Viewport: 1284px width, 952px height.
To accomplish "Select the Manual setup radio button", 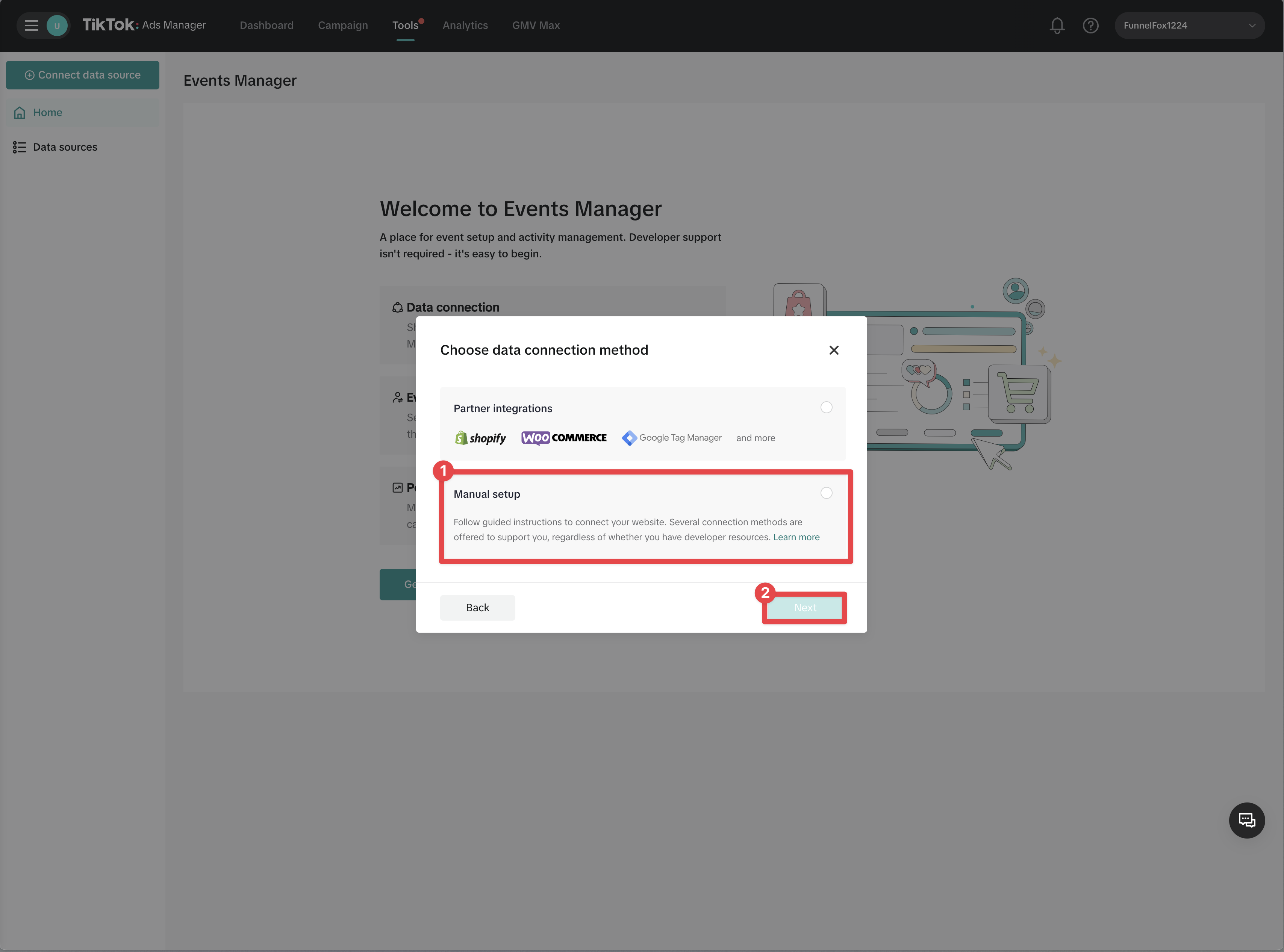I will 826,493.
